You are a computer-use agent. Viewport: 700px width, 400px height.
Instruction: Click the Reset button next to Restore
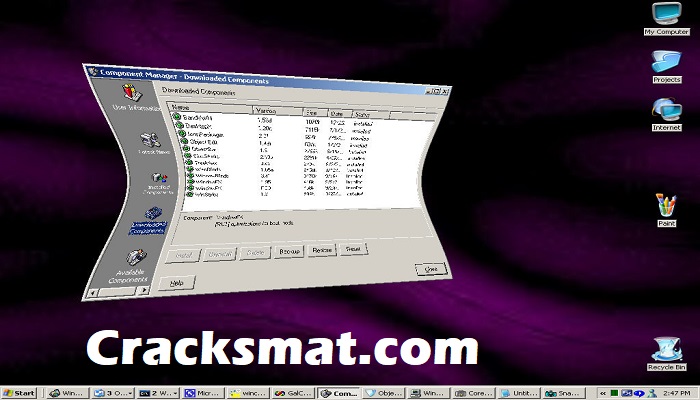click(353, 249)
